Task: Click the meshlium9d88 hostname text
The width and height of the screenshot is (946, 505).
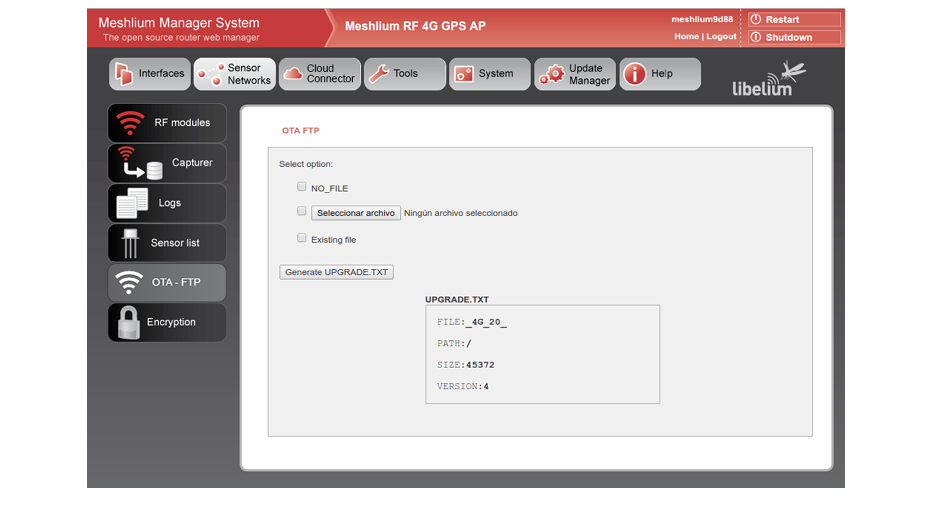Action: tap(702, 19)
